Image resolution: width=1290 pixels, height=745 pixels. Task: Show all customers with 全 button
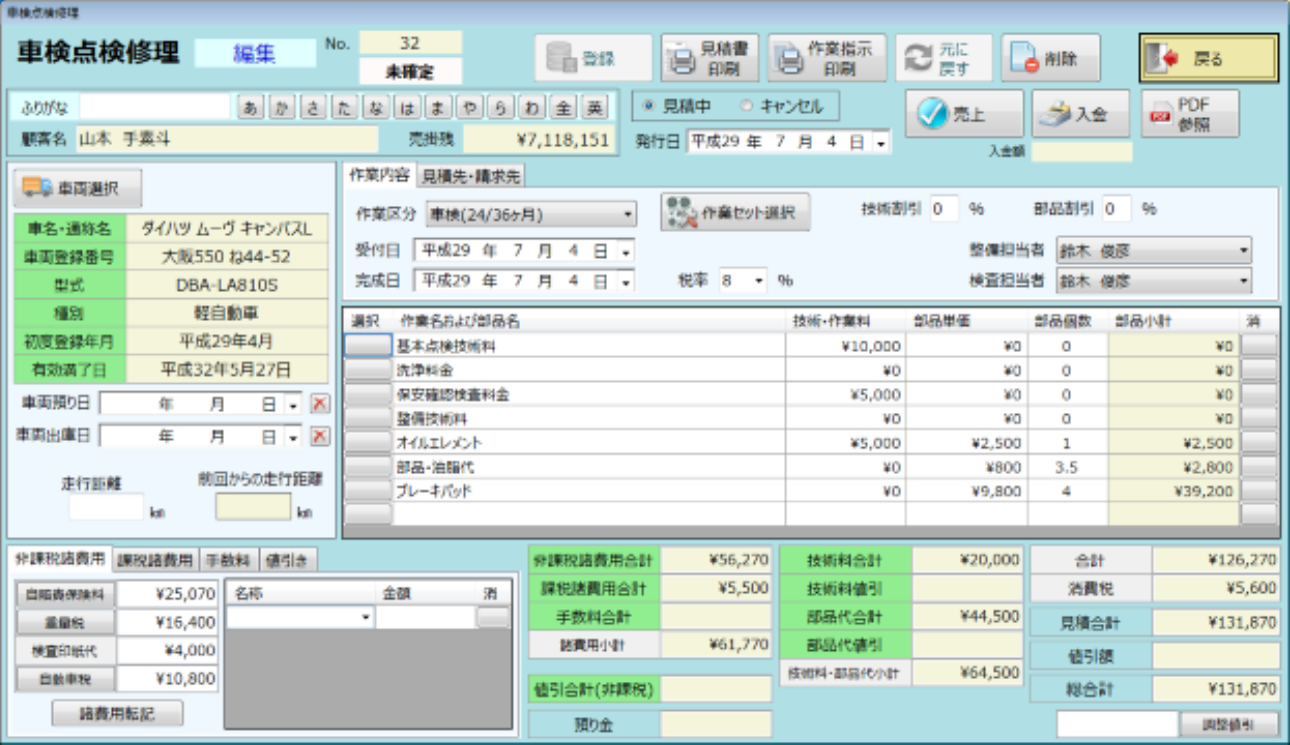[x=564, y=108]
